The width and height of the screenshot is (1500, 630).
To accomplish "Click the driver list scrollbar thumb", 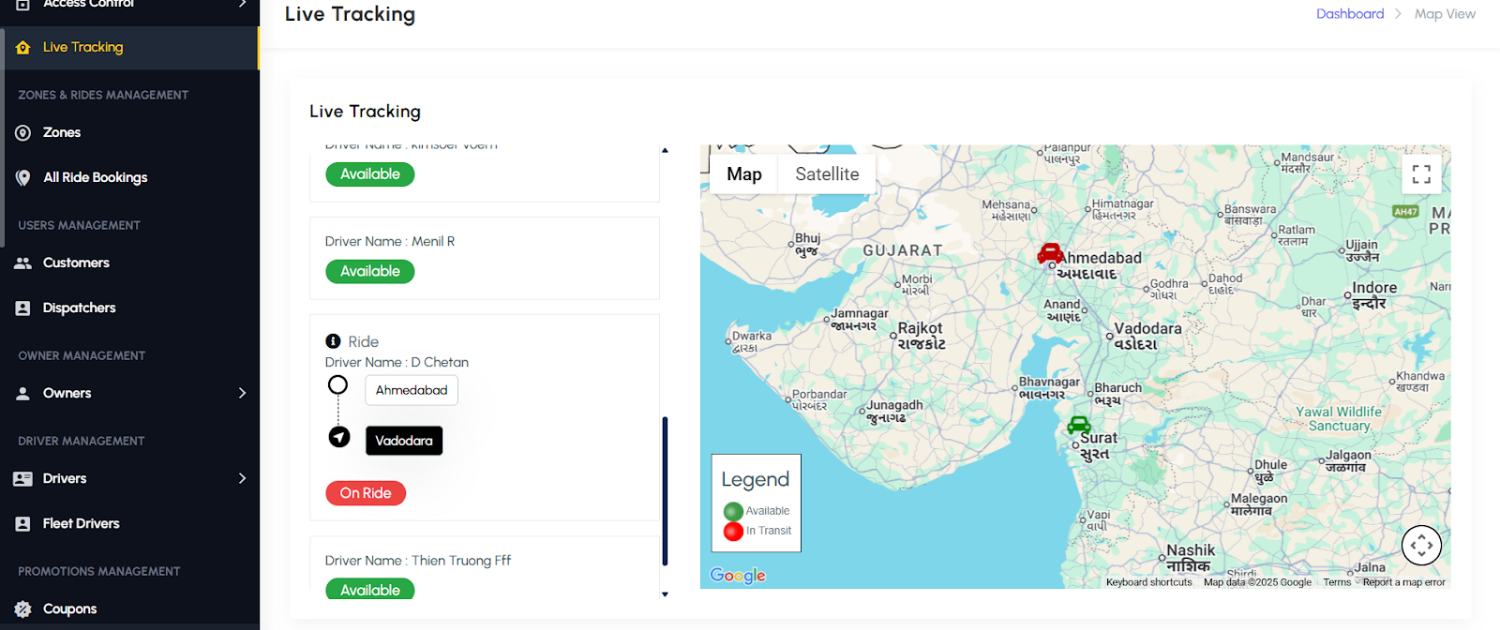I will pos(665,491).
